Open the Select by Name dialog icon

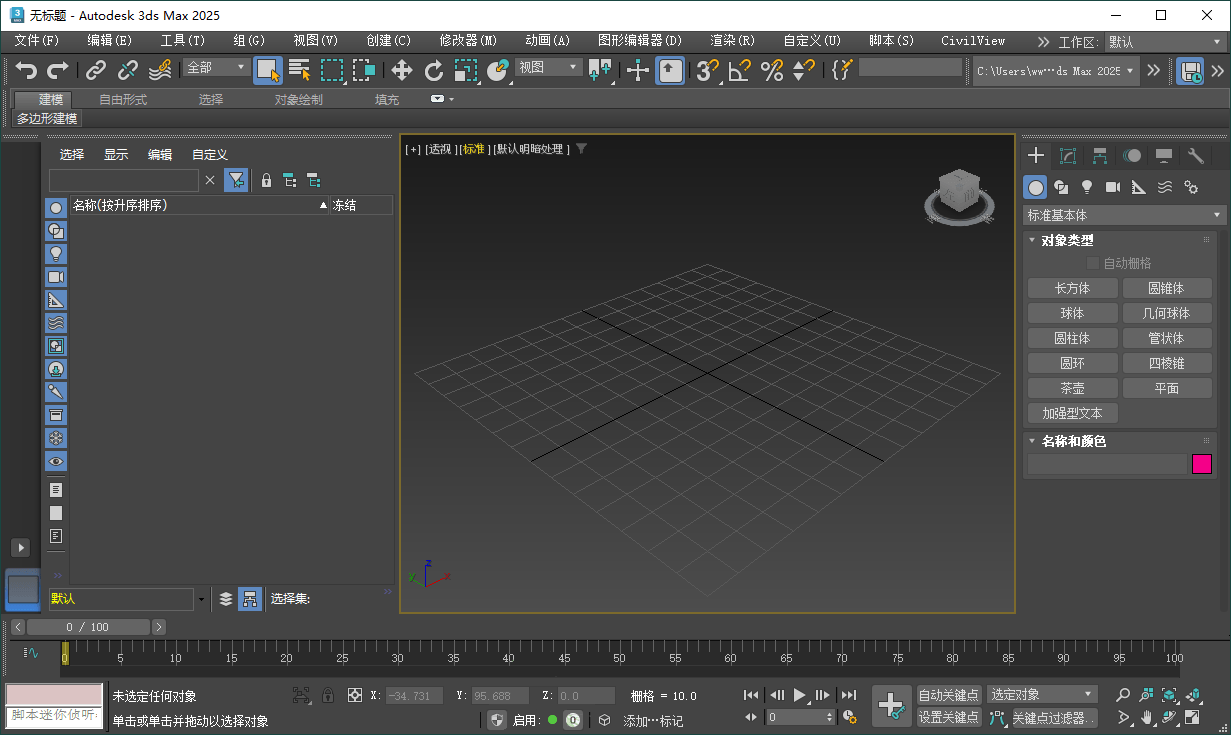(x=298, y=71)
